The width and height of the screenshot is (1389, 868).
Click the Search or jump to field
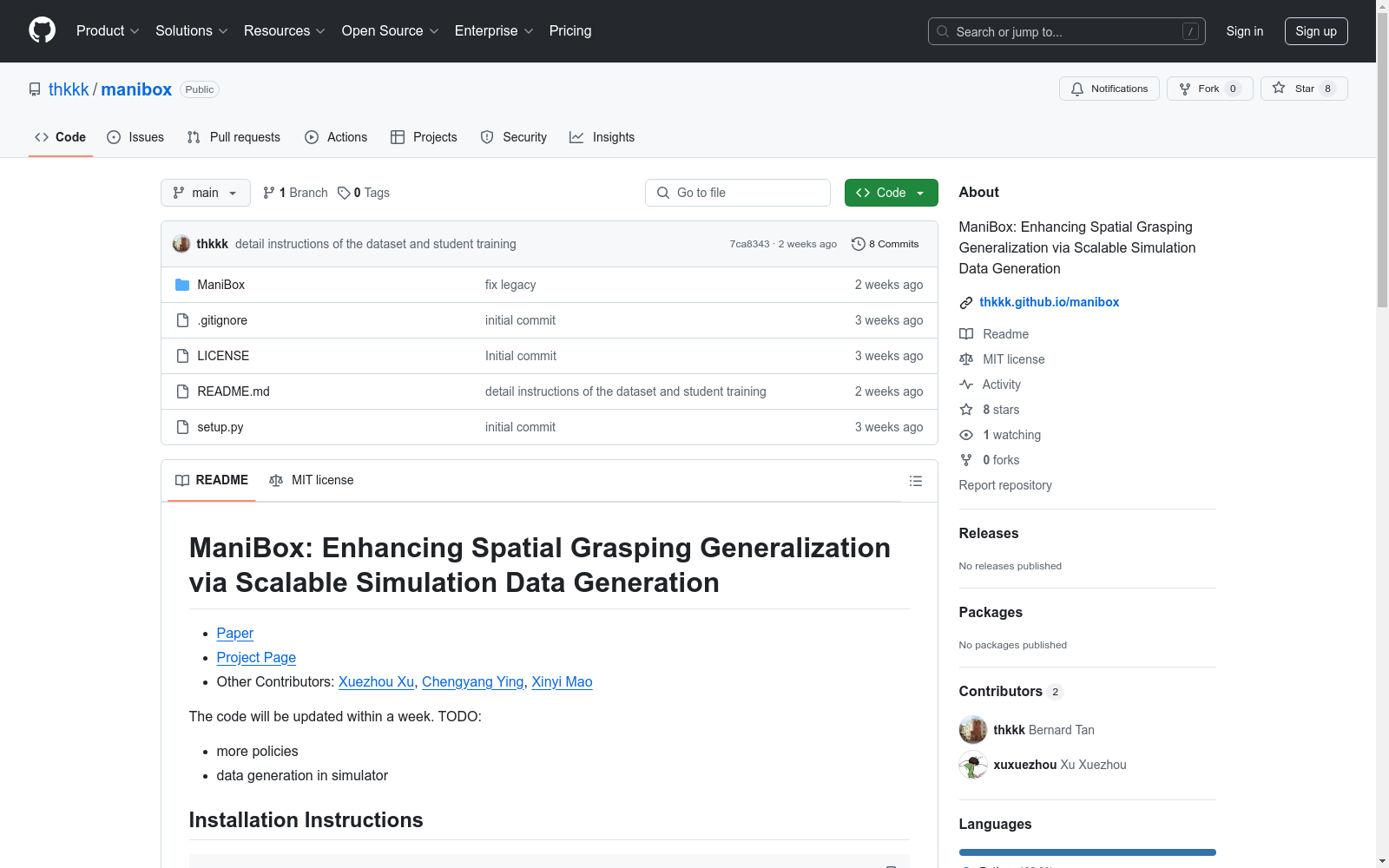(1067, 31)
